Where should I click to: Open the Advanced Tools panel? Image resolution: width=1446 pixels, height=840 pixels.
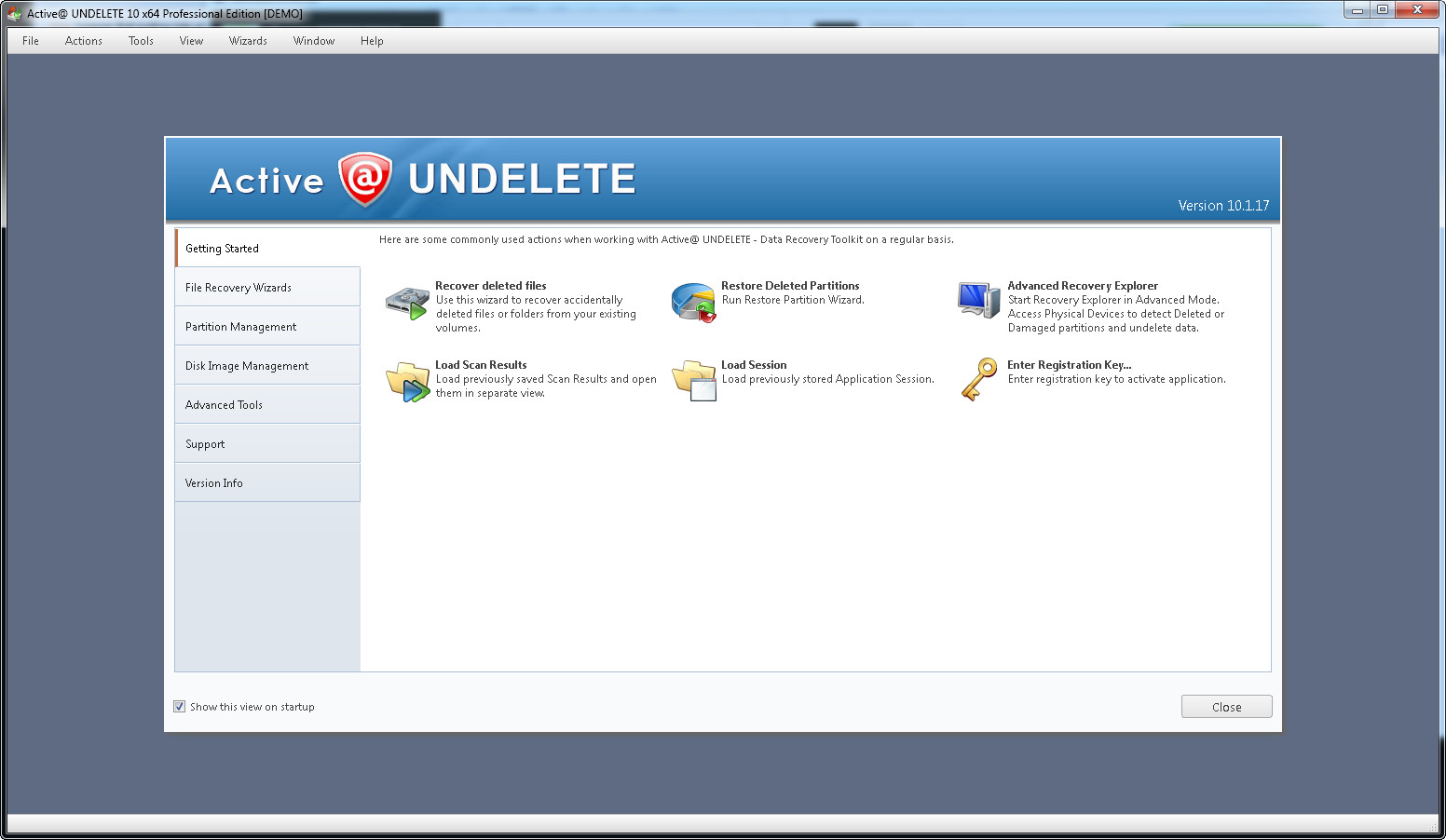(x=224, y=404)
